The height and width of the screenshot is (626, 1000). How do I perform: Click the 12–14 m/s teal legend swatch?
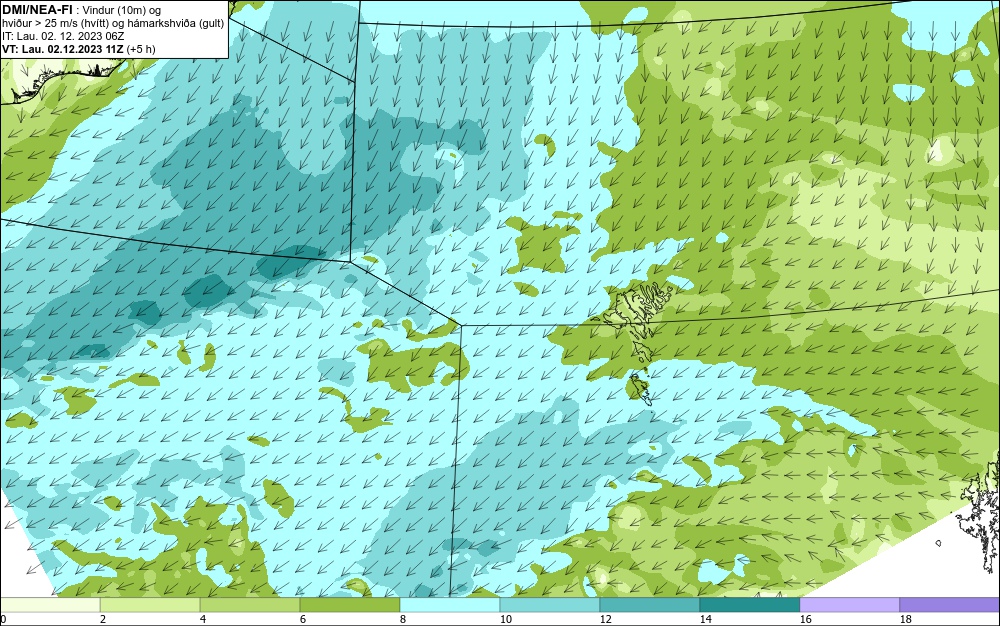(x=650, y=604)
